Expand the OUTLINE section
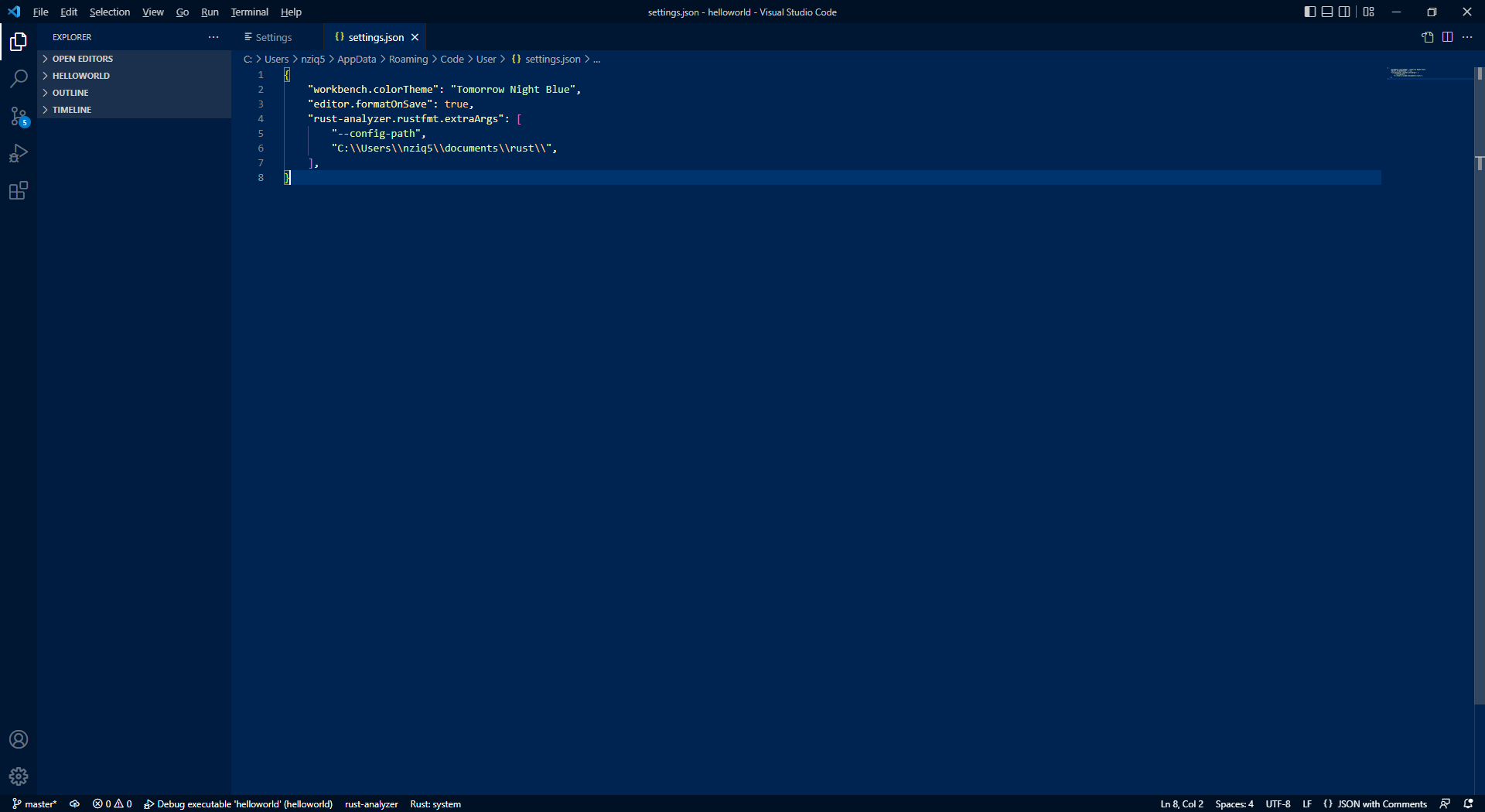 [135, 93]
